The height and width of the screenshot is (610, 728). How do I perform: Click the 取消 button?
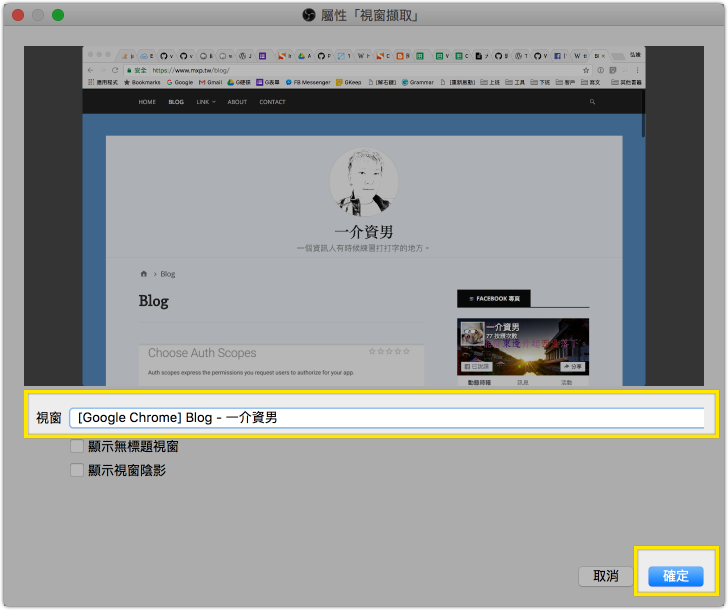pyautogui.click(x=605, y=576)
